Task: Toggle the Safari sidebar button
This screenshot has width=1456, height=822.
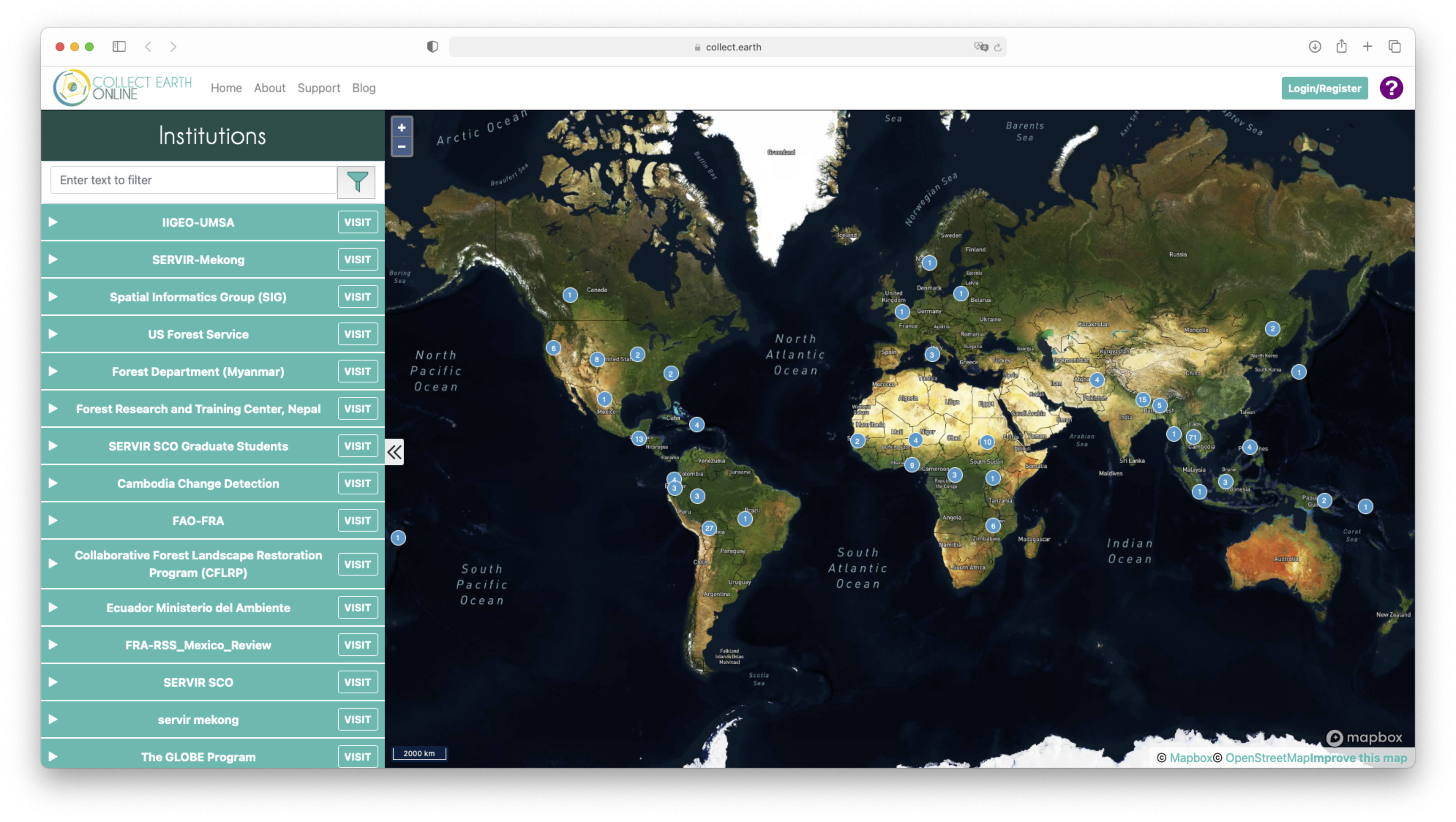Action: click(119, 47)
